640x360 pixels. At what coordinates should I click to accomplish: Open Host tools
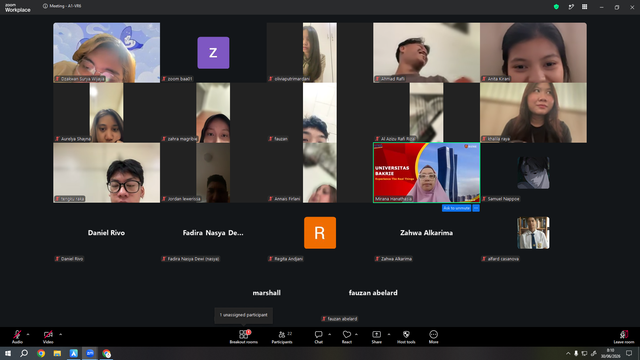click(x=406, y=337)
